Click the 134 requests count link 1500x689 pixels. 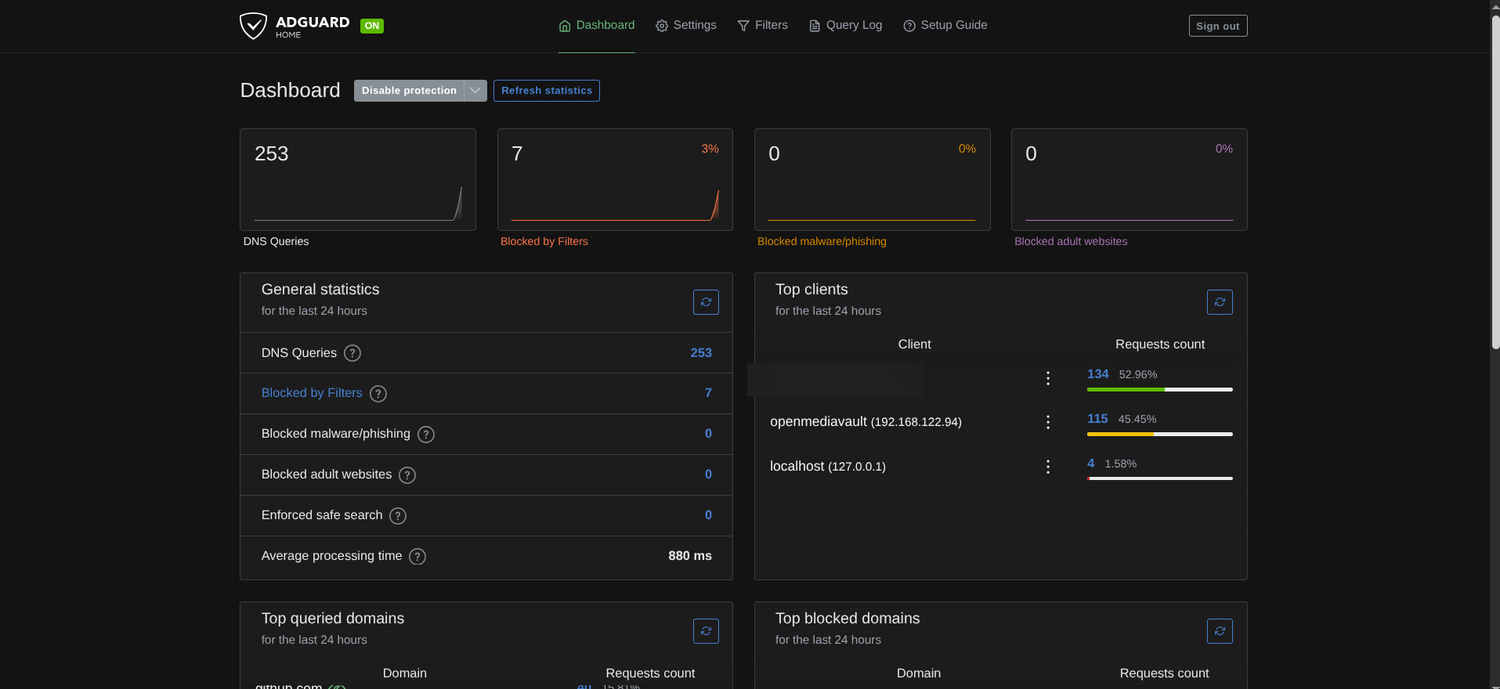tap(1098, 374)
